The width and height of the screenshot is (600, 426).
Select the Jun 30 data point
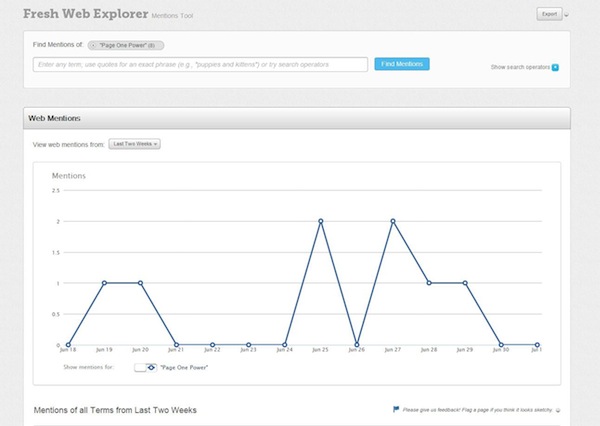[501, 345]
